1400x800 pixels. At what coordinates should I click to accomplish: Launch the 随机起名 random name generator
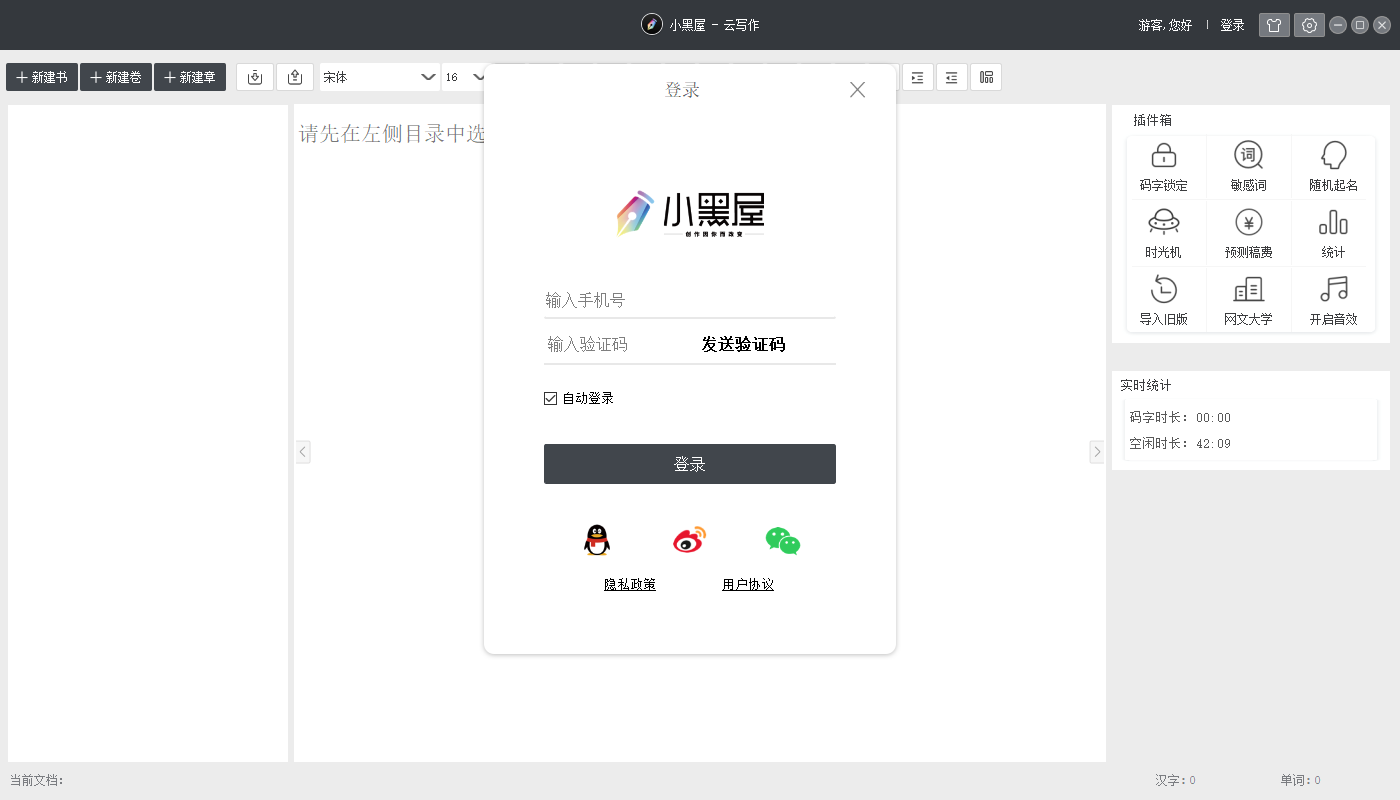click(1333, 167)
